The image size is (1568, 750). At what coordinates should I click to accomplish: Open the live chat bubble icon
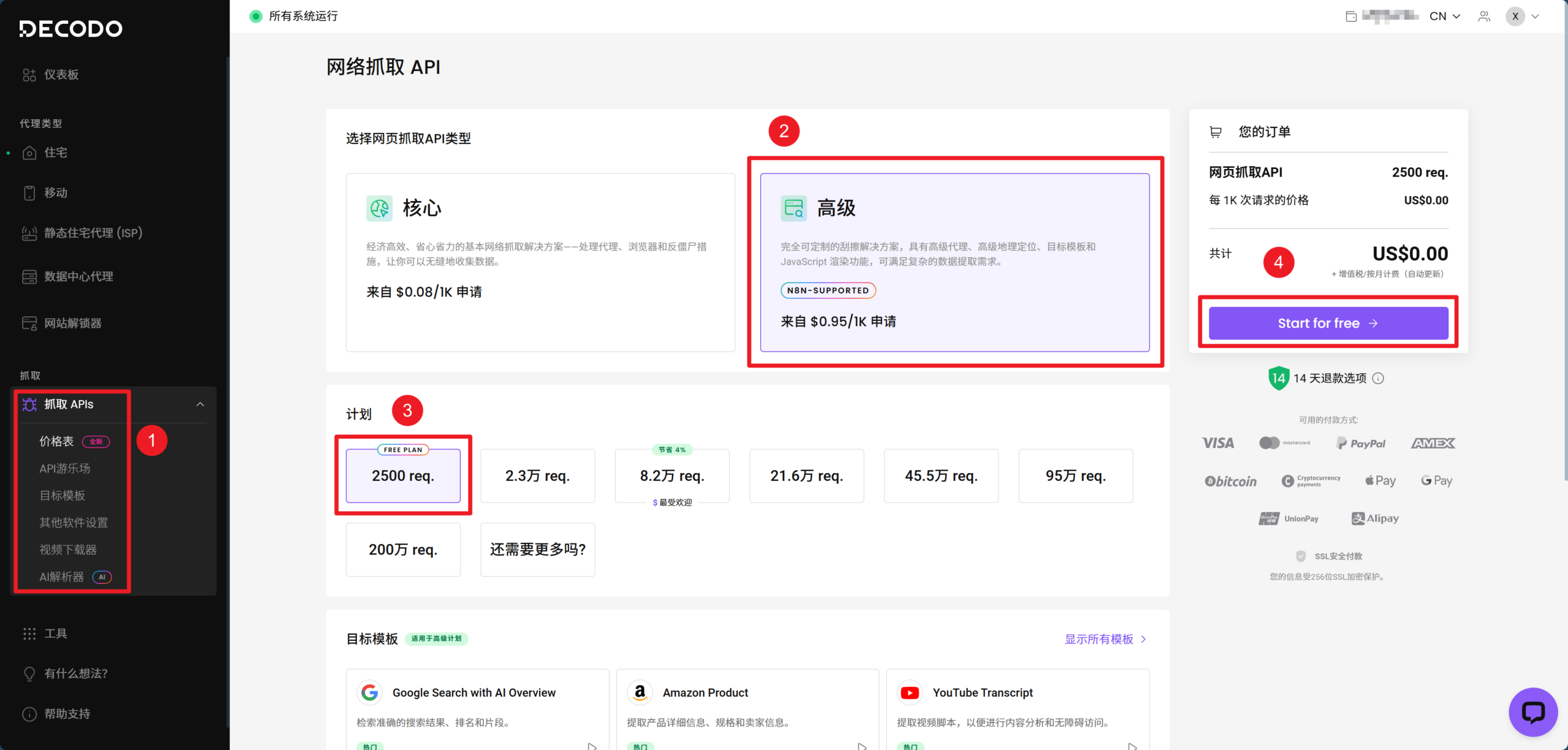pyautogui.click(x=1532, y=711)
